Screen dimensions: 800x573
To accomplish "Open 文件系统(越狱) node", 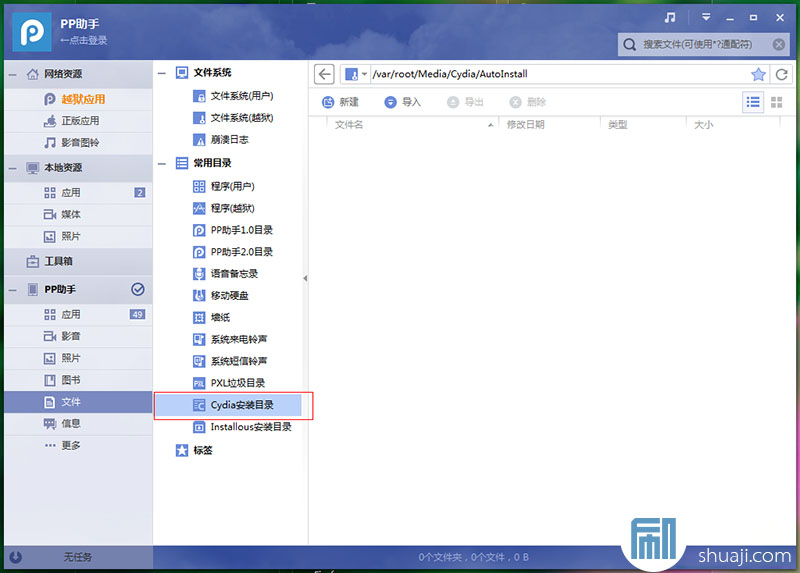I will [233, 118].
